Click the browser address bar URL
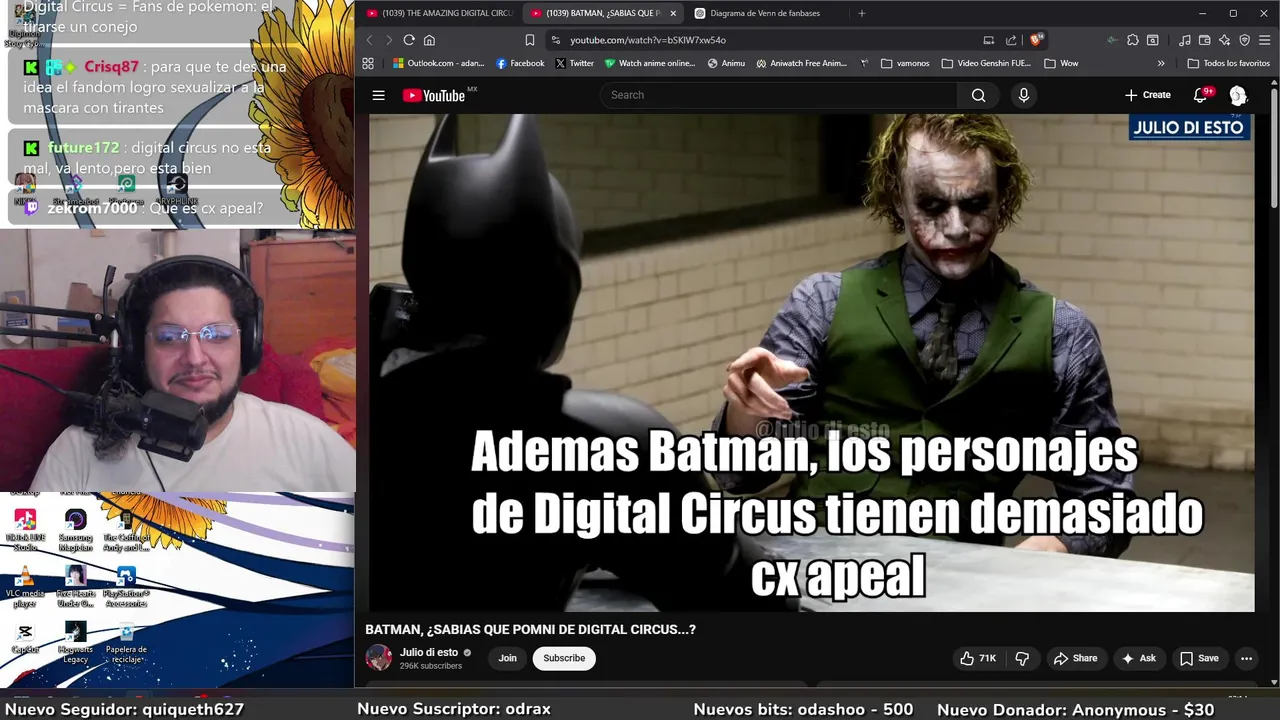1280x720 pixels. (648, 40)
